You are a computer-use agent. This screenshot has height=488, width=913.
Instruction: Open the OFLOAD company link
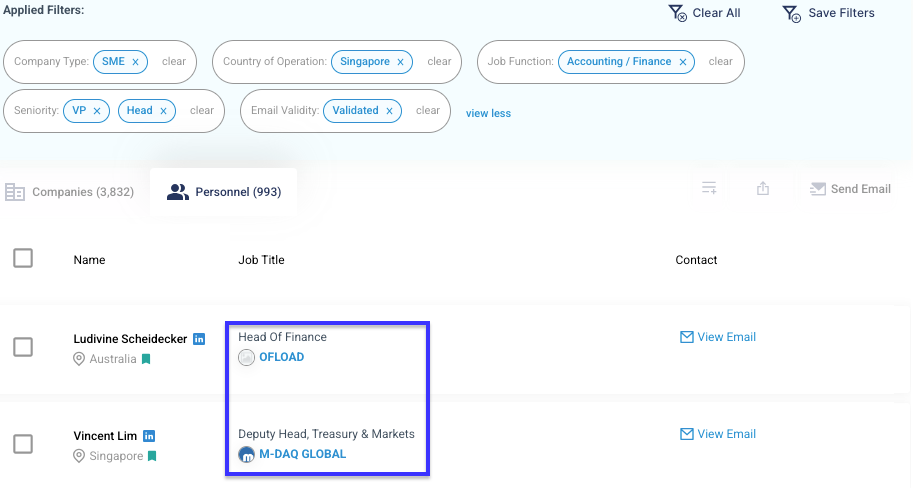point(281,357)
